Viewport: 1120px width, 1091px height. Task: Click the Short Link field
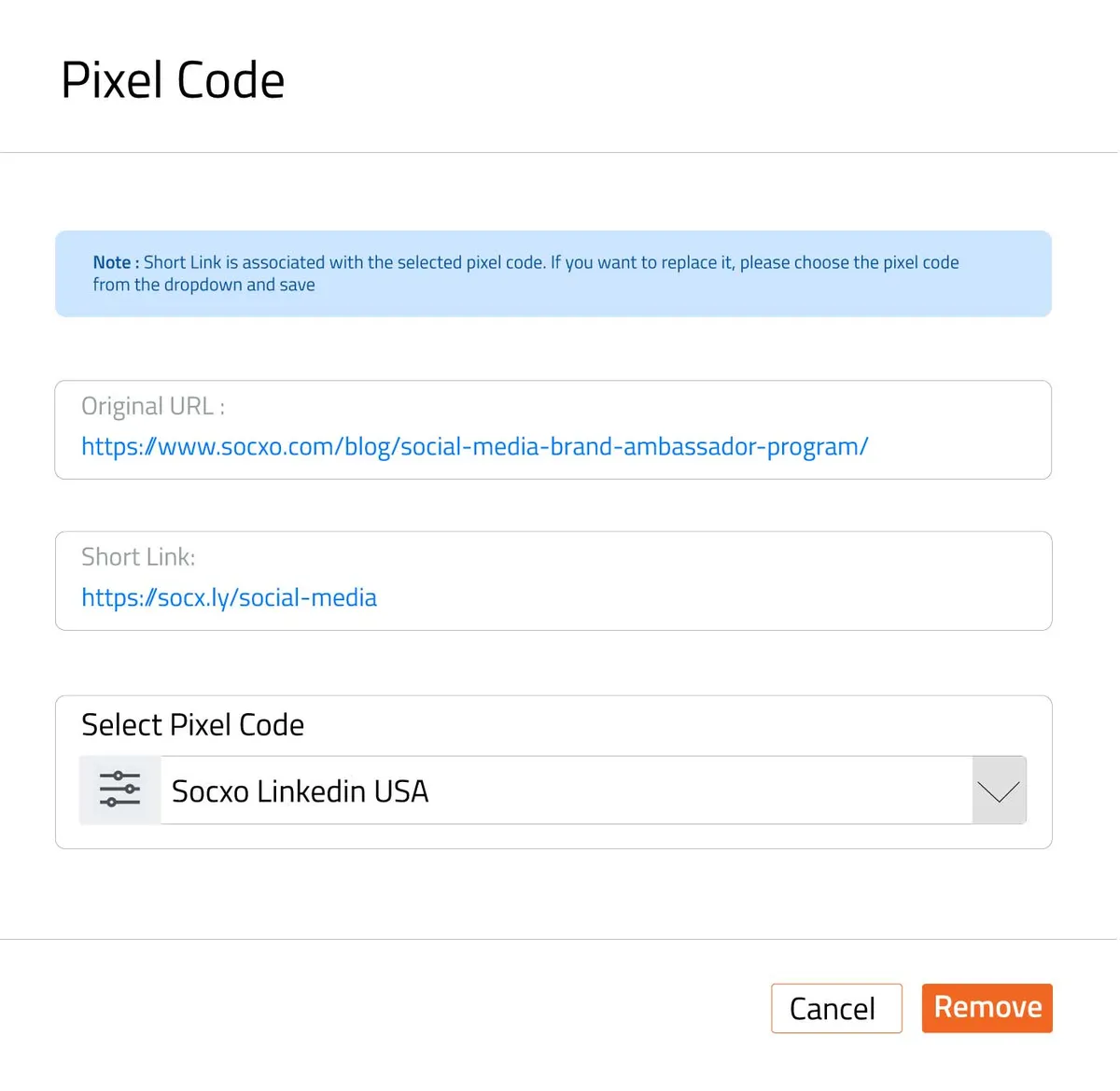tap(553, 580)
